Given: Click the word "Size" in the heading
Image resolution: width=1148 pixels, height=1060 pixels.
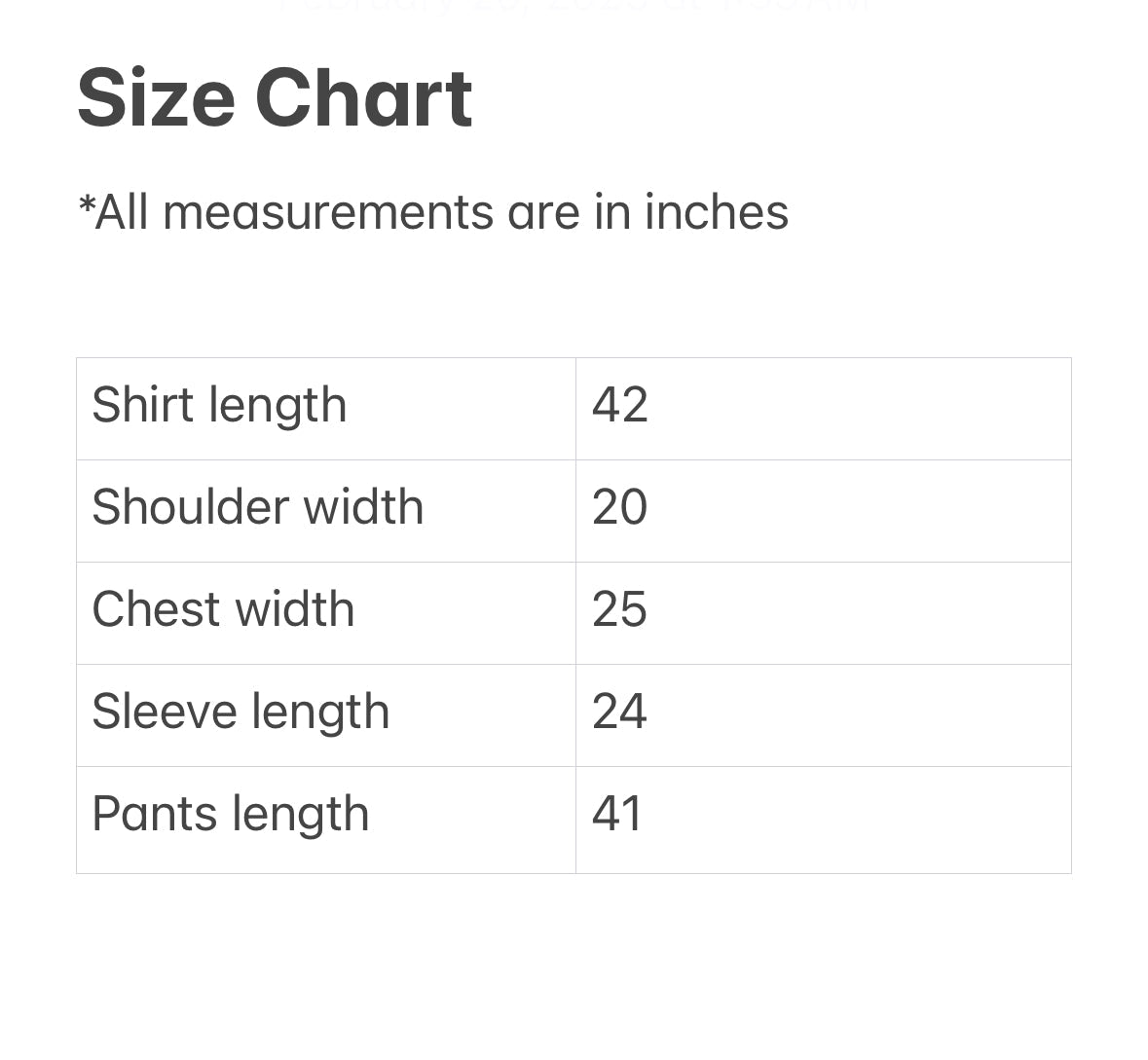Looking at the screenshot, I should click(x=156, y=98).
